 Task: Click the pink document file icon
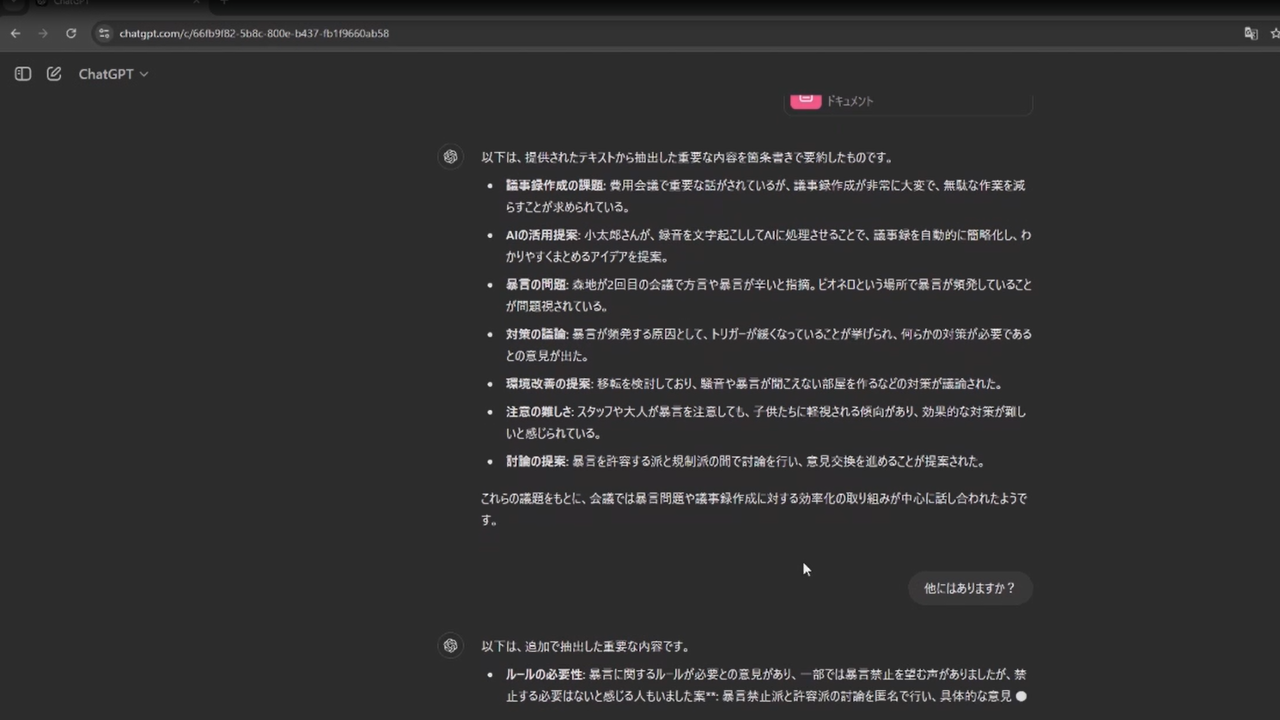click(x=805, y=100)
